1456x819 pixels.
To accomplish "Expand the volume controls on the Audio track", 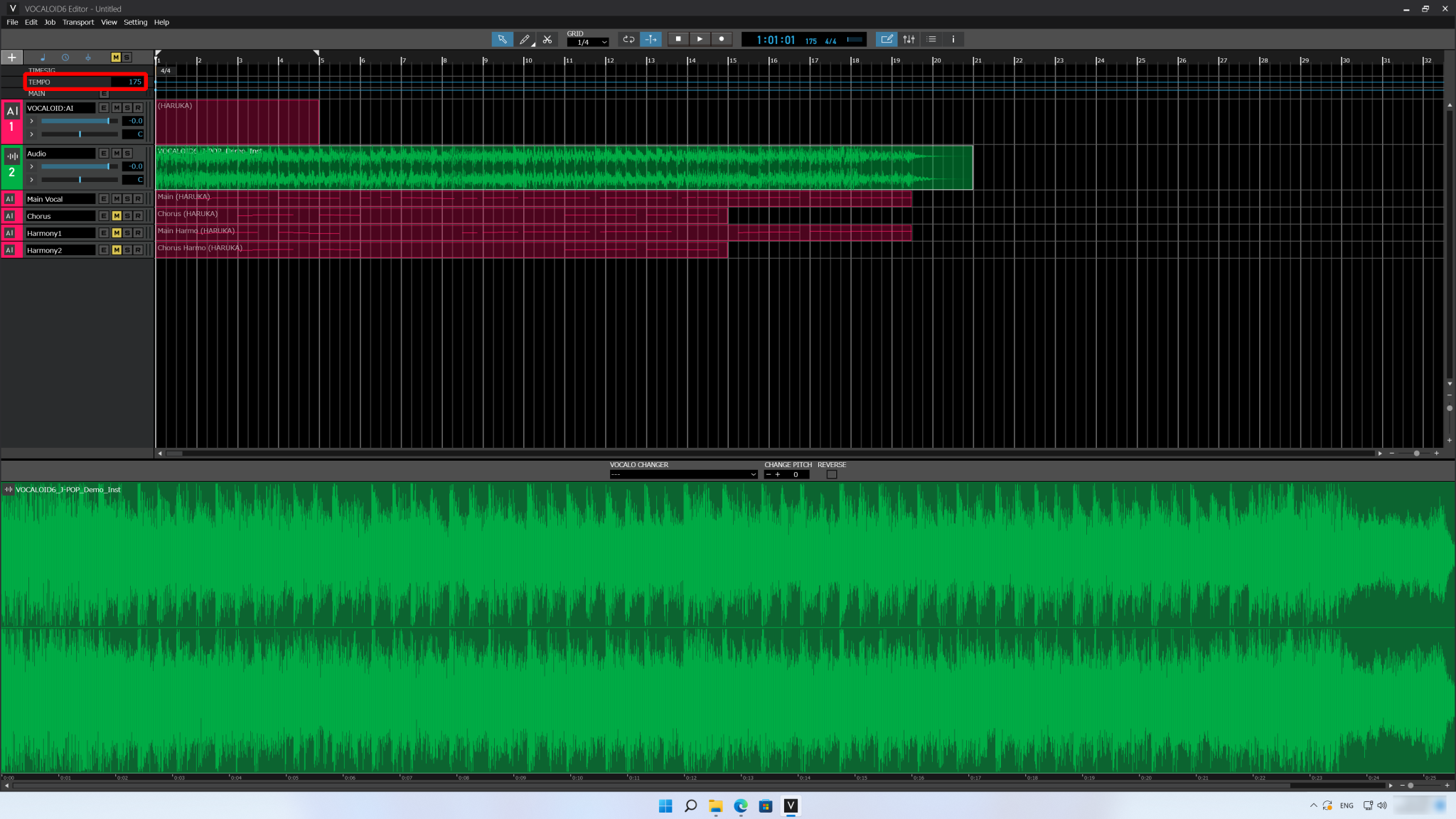I will 31,166.
